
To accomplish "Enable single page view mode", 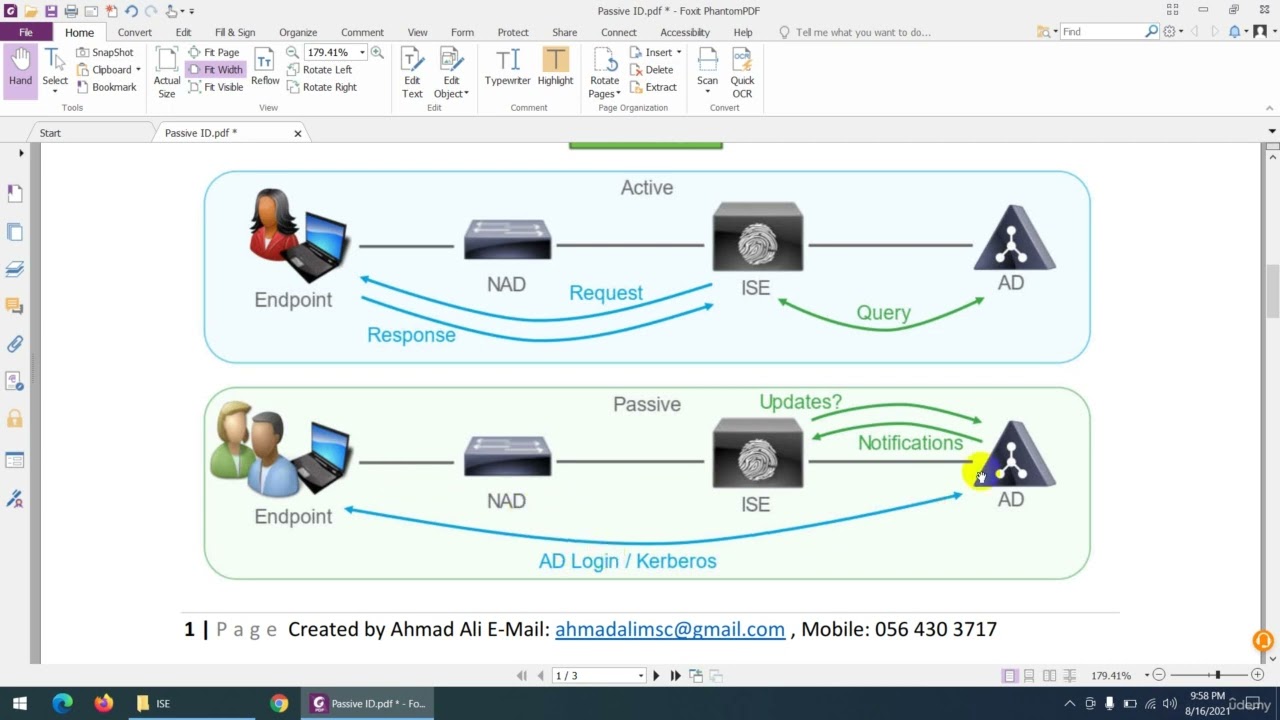I will [x=1009, y=676].
